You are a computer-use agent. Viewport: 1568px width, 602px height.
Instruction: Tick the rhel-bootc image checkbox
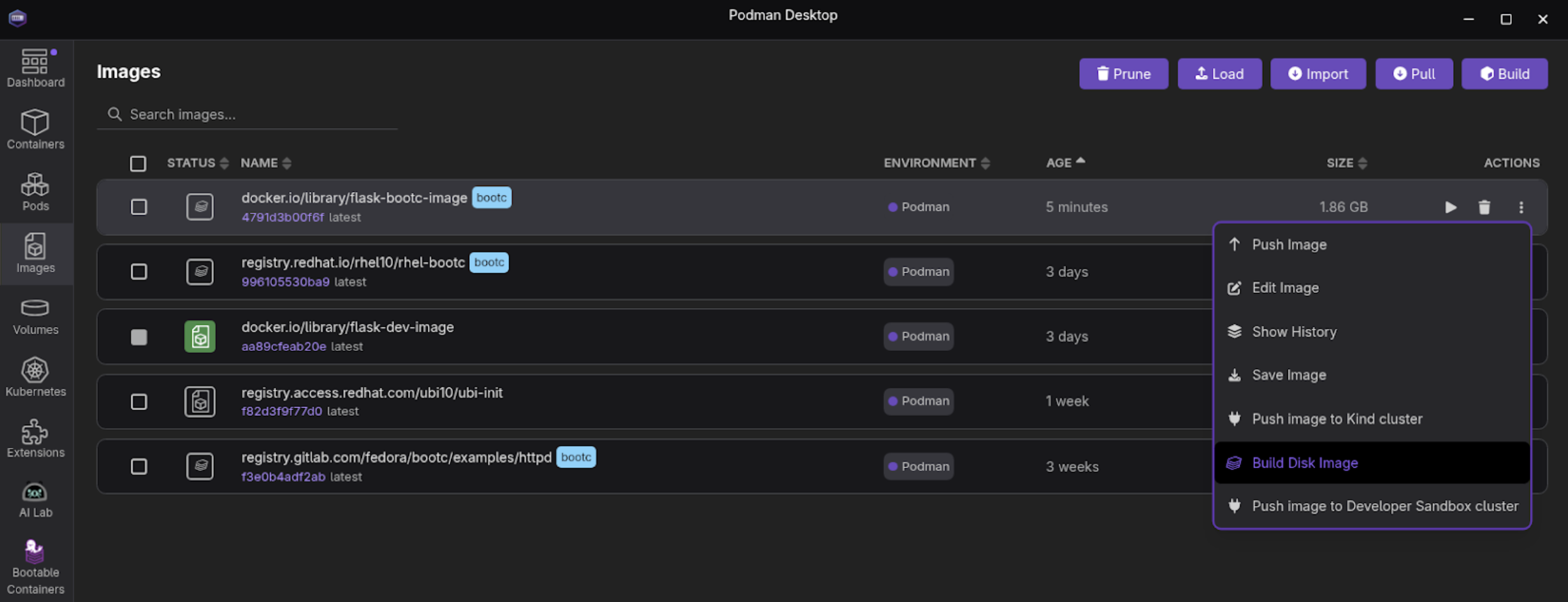click(139, 272)
